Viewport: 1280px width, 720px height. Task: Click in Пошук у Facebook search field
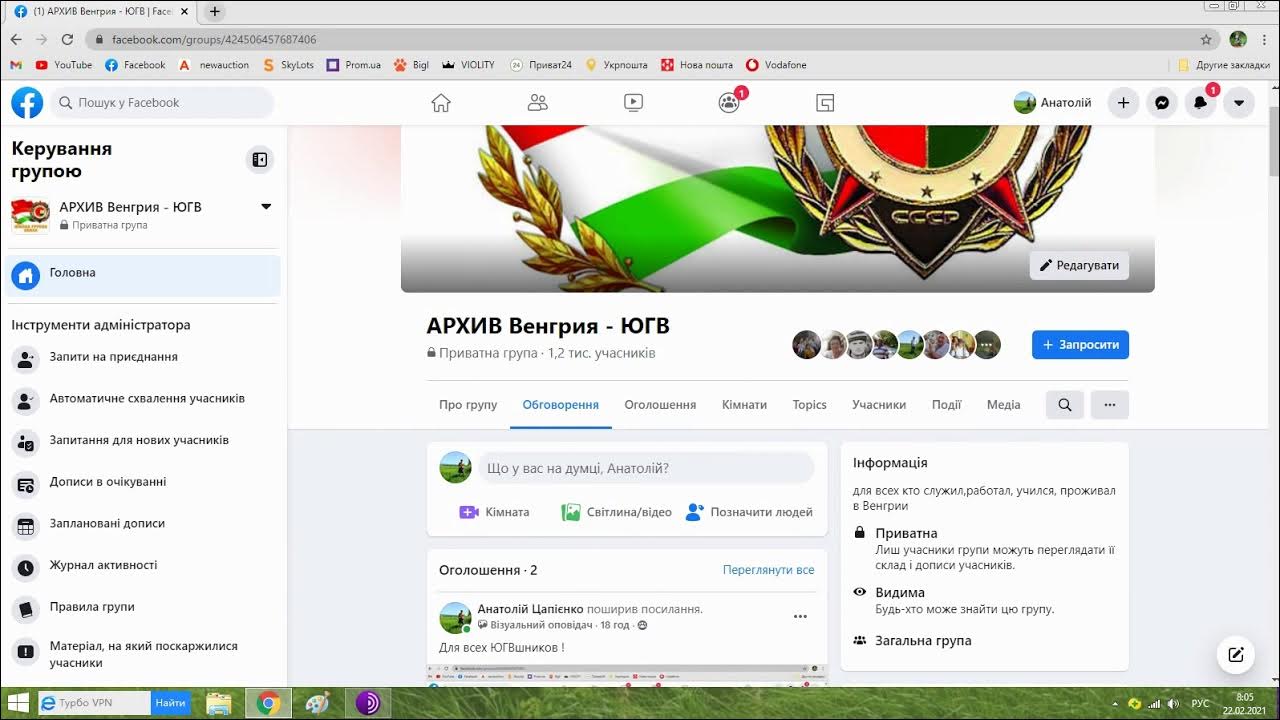pyautogui.click(x=162, y=102)
